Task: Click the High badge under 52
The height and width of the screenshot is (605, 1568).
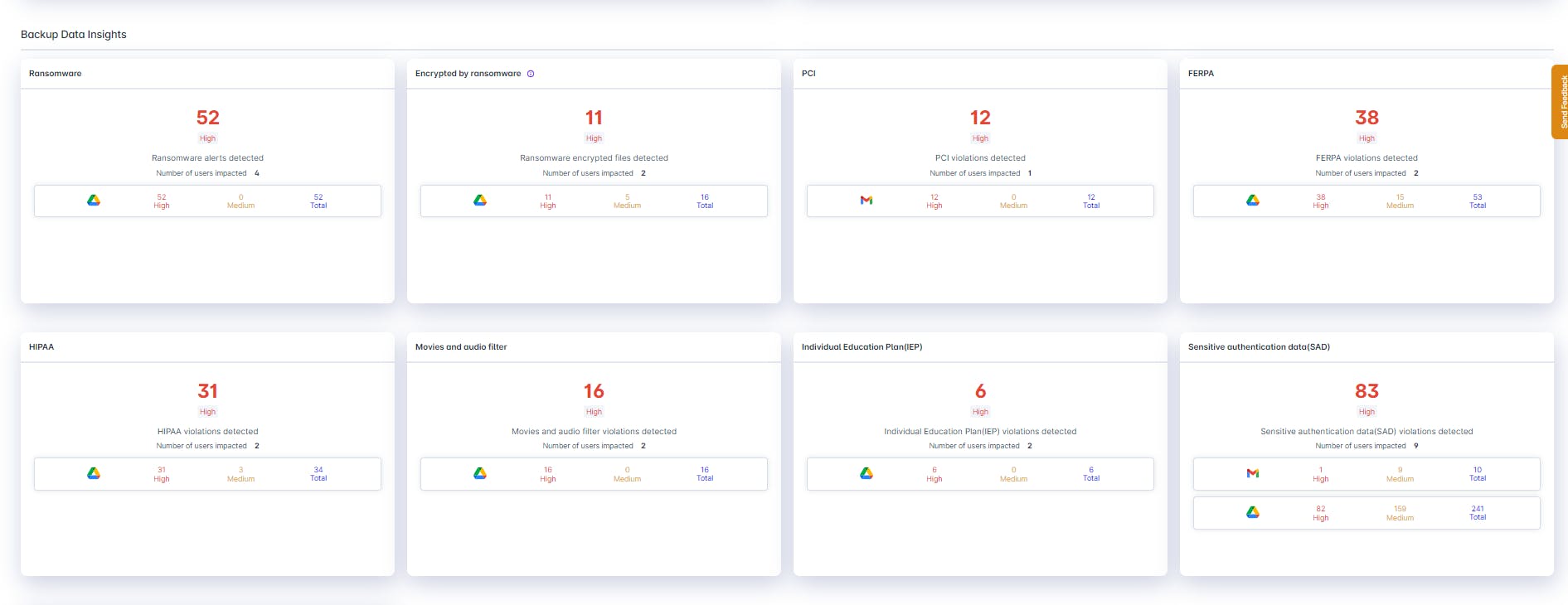Action: click(207, 138)
